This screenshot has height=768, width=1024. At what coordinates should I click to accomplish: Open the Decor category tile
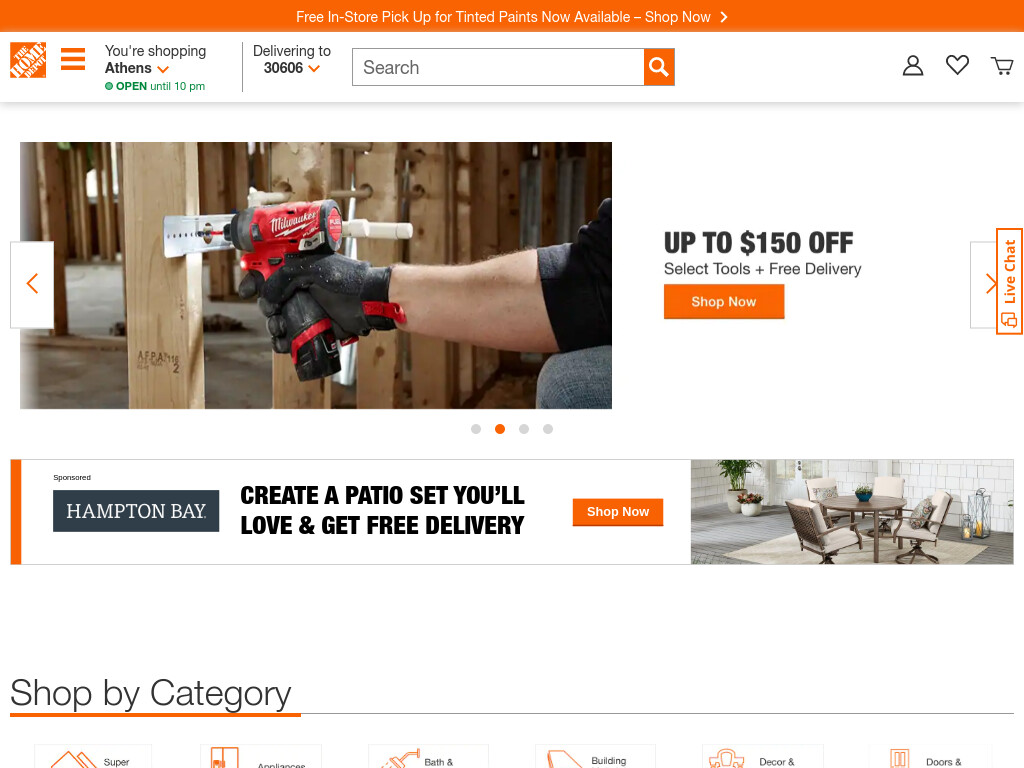762,756
